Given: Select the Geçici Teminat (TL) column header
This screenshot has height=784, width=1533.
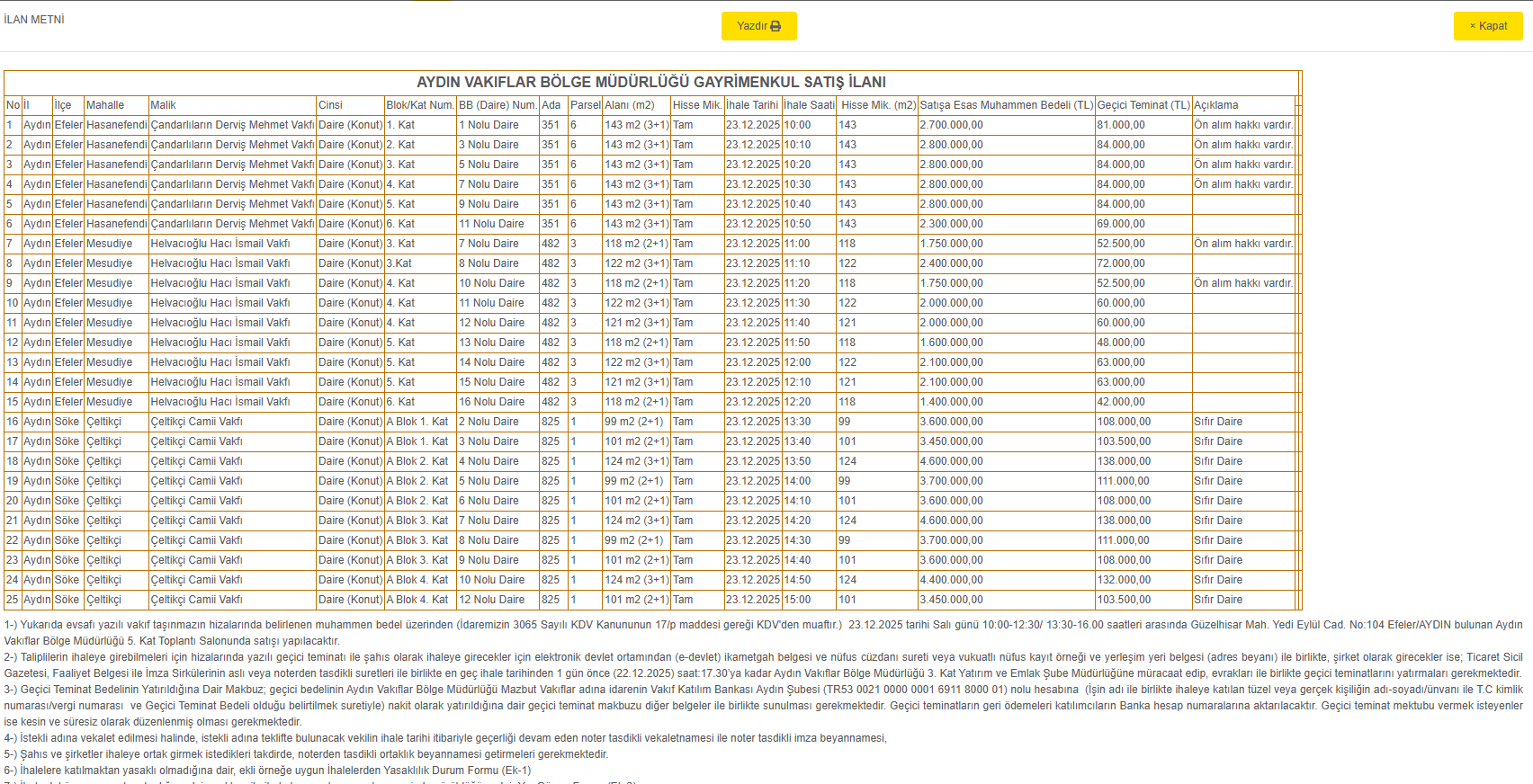Looking at the screenshot, I should coord(1143,105).
